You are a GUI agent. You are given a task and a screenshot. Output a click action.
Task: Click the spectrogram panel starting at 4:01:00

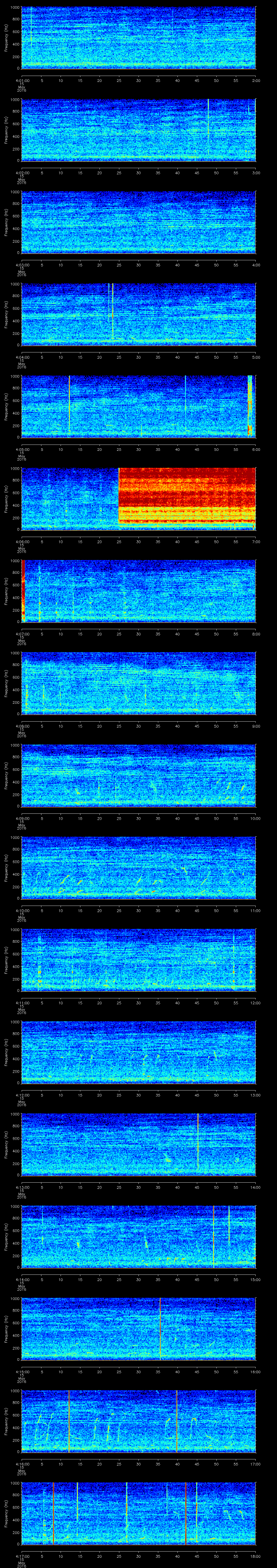[x=138, y=38]
